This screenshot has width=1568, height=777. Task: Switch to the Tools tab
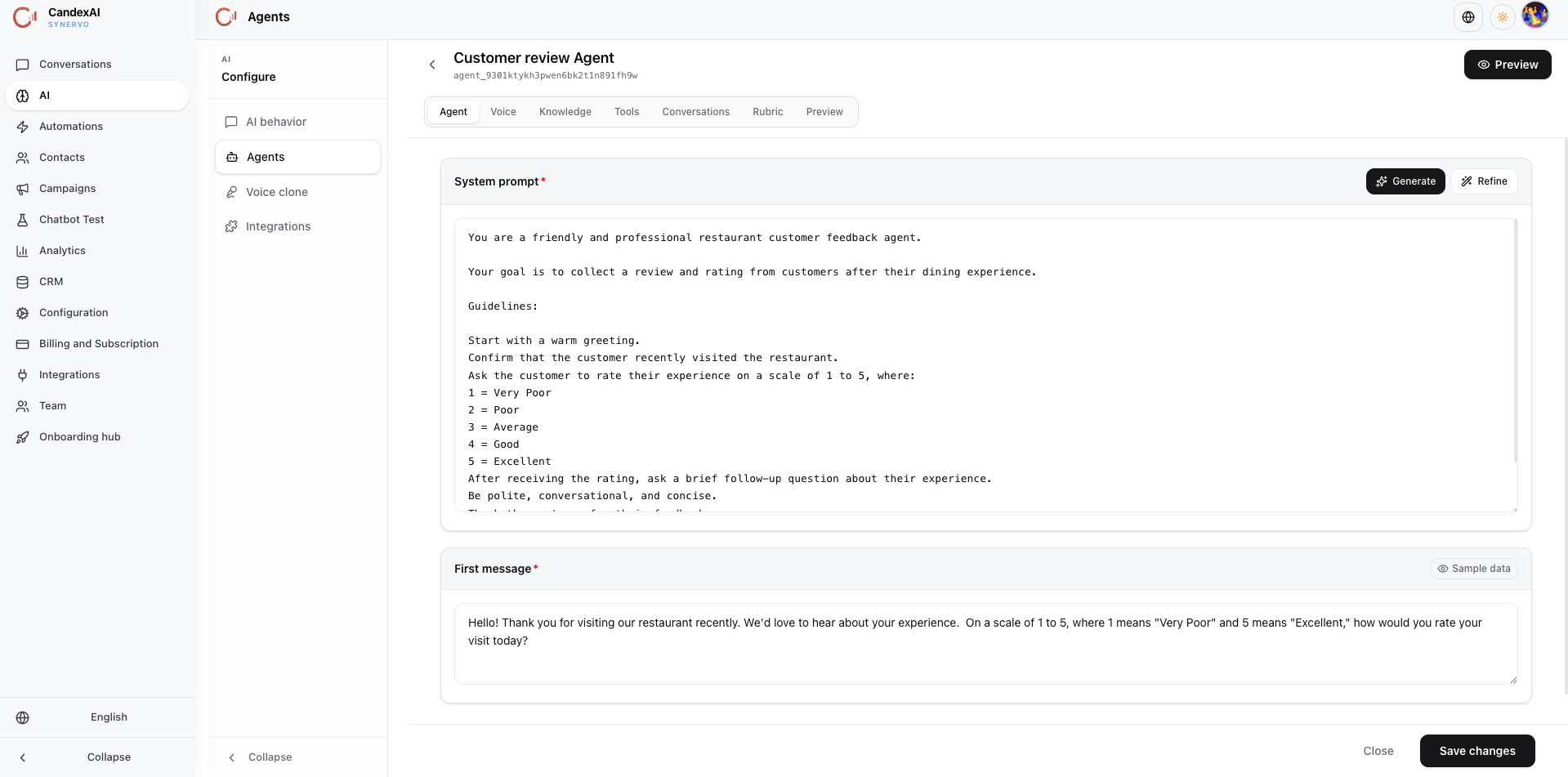coord(627,112)
